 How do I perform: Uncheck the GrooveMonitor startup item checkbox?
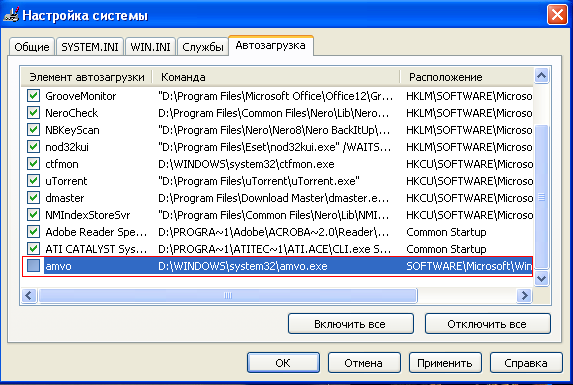[x=33, y=96]
